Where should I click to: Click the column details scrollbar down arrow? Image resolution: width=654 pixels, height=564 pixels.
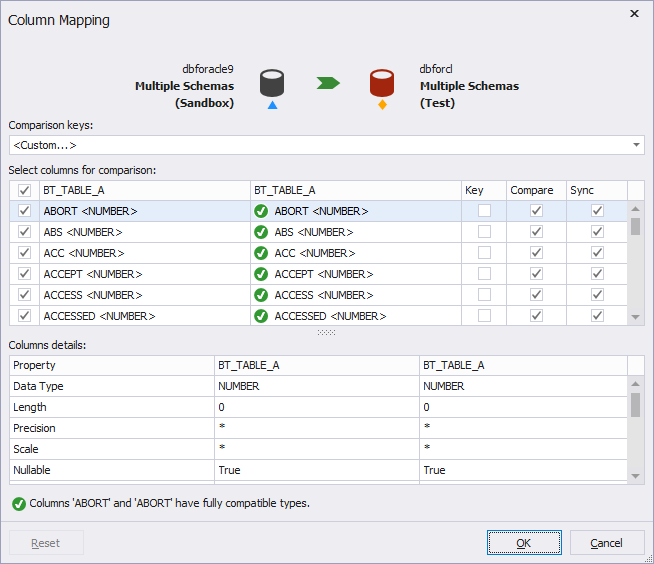click(636, 476)
